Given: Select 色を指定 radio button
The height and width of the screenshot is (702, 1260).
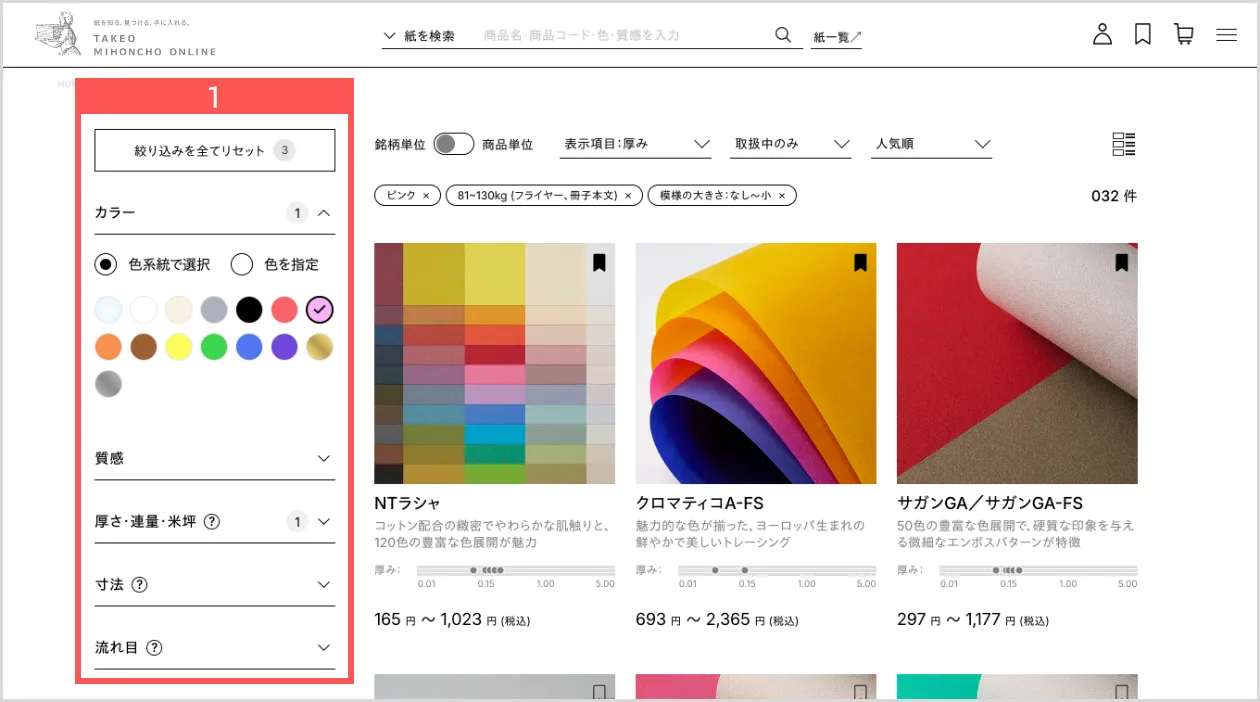Looking at the screenshot, I should click(x=242, y=265).
